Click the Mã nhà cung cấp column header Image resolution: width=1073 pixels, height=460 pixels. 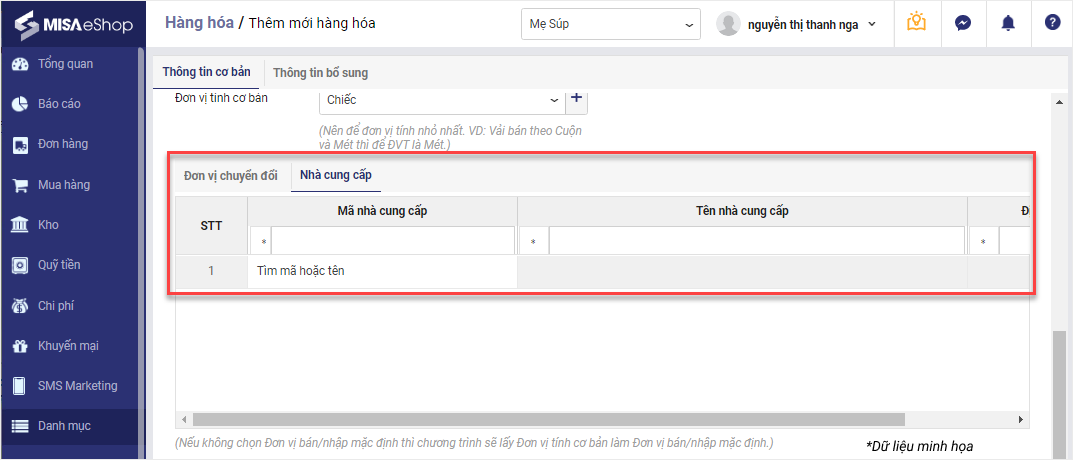tap(382, 212)
